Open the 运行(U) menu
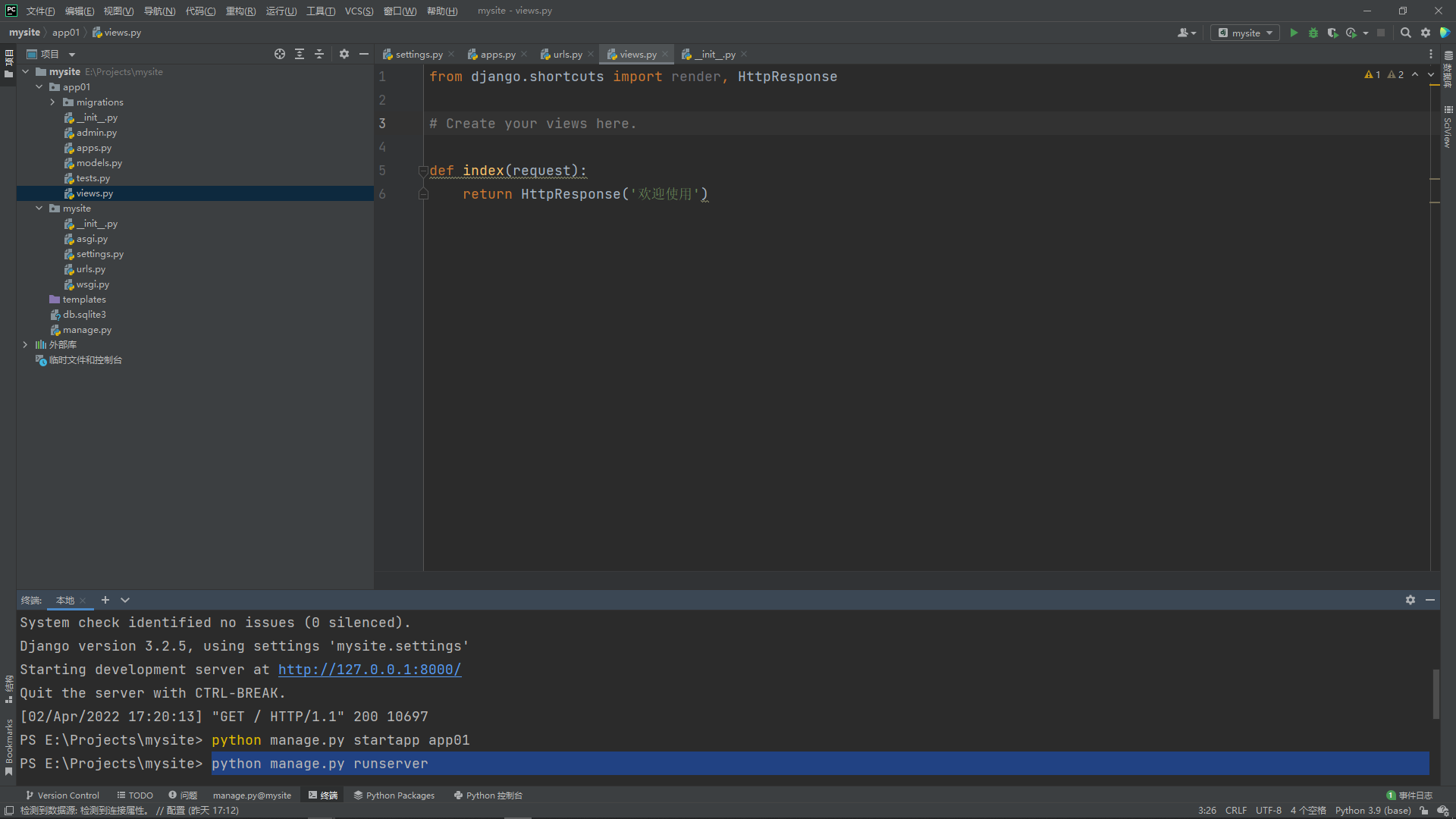The width and height of the screenshot is (1456, 819). [281, 11]
